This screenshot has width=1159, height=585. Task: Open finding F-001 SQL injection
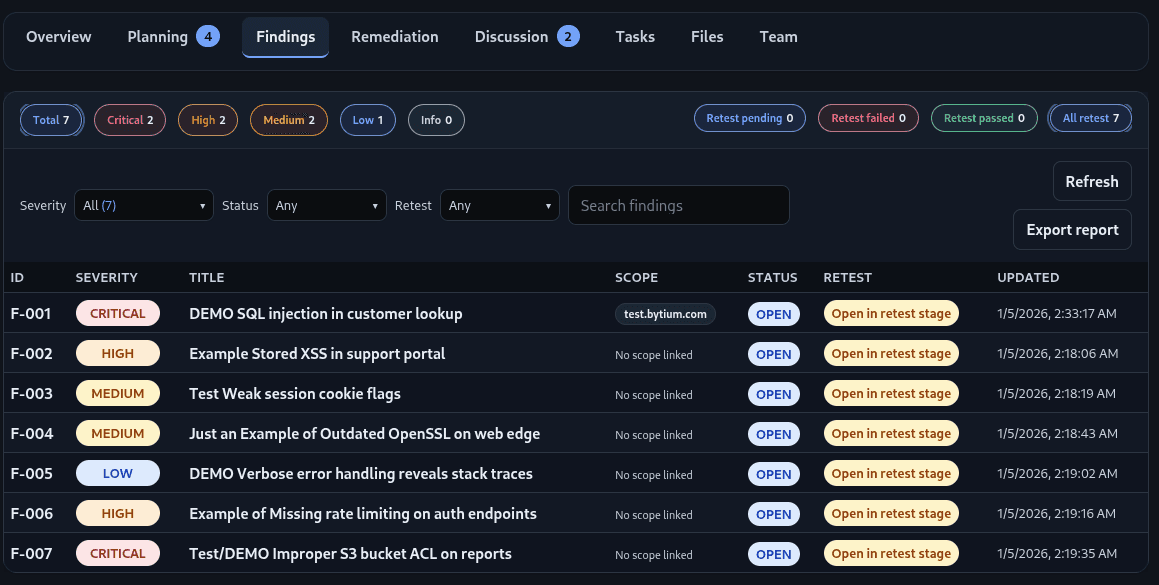325,313
